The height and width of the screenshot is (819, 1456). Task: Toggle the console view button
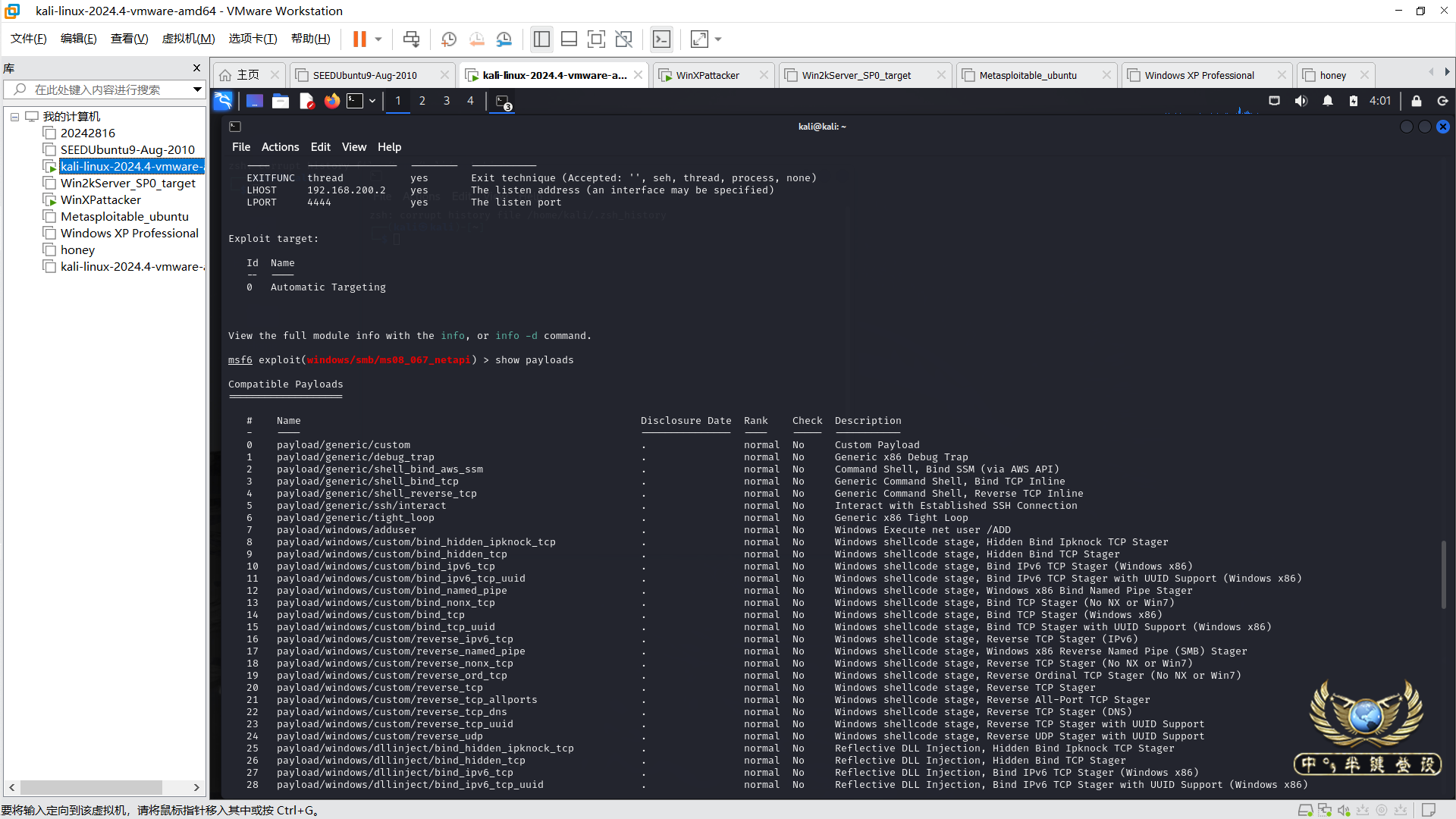coord(661,39)
